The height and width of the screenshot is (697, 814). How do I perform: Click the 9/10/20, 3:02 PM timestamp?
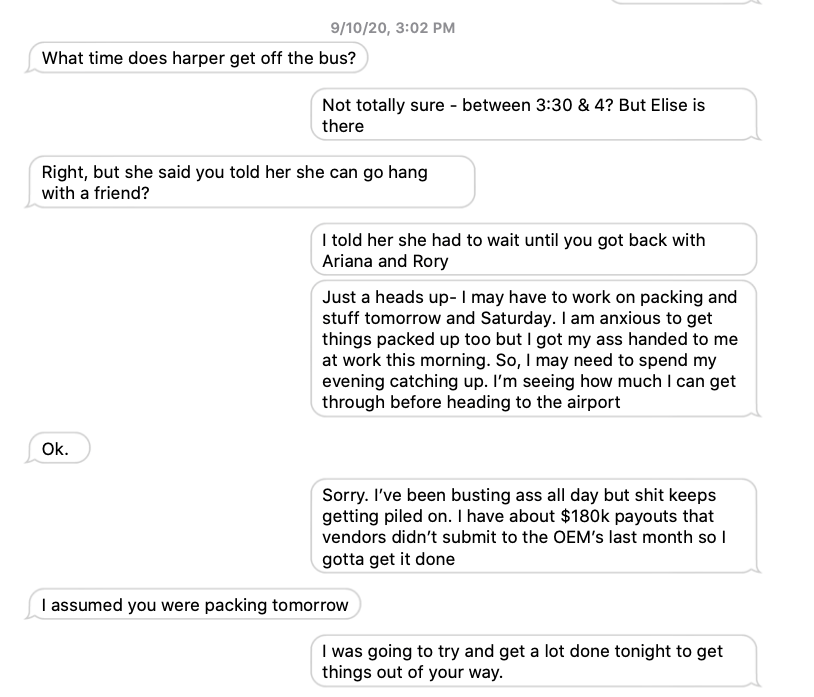[392, 28]
